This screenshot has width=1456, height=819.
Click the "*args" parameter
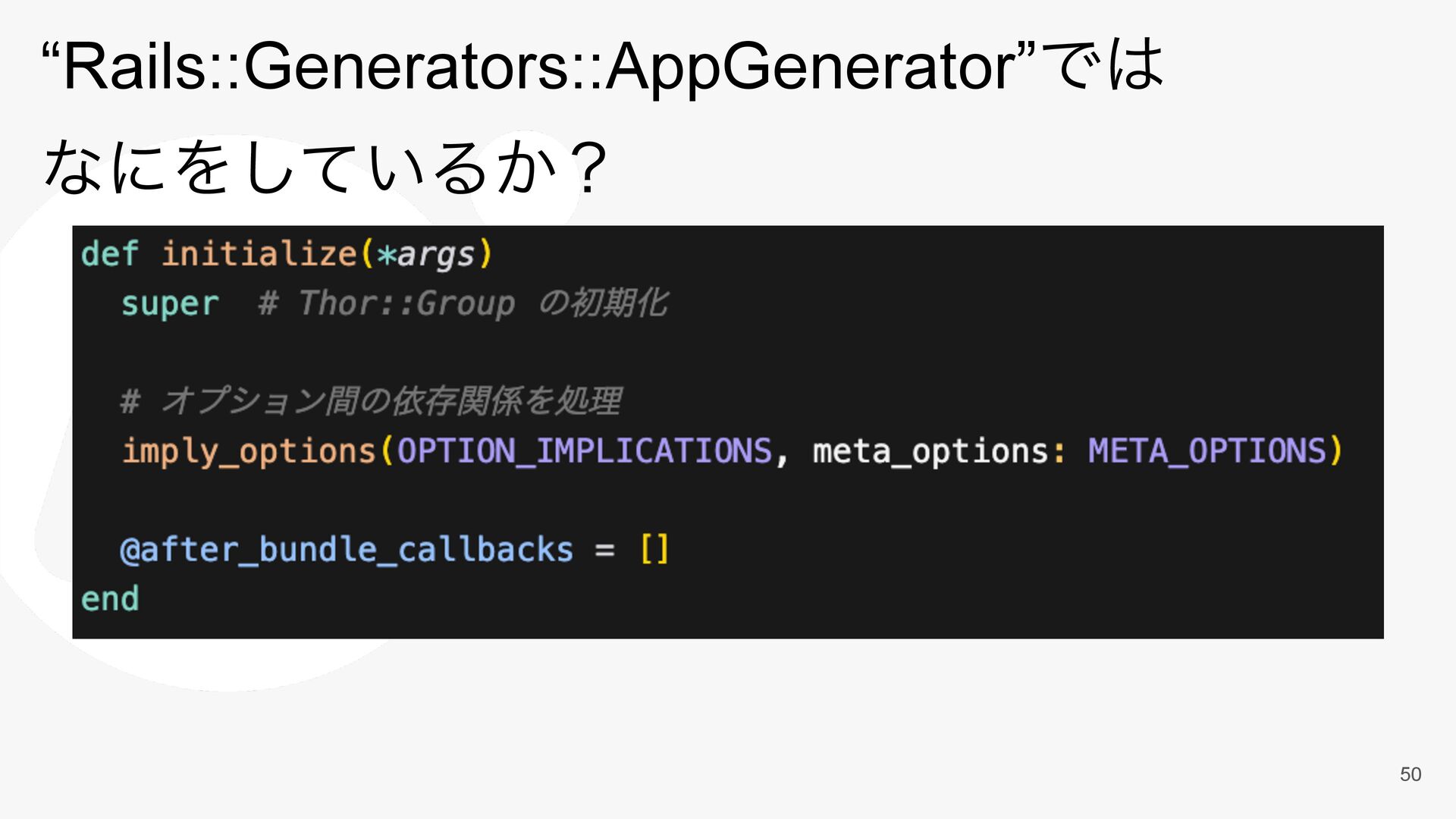click(425, 254)
